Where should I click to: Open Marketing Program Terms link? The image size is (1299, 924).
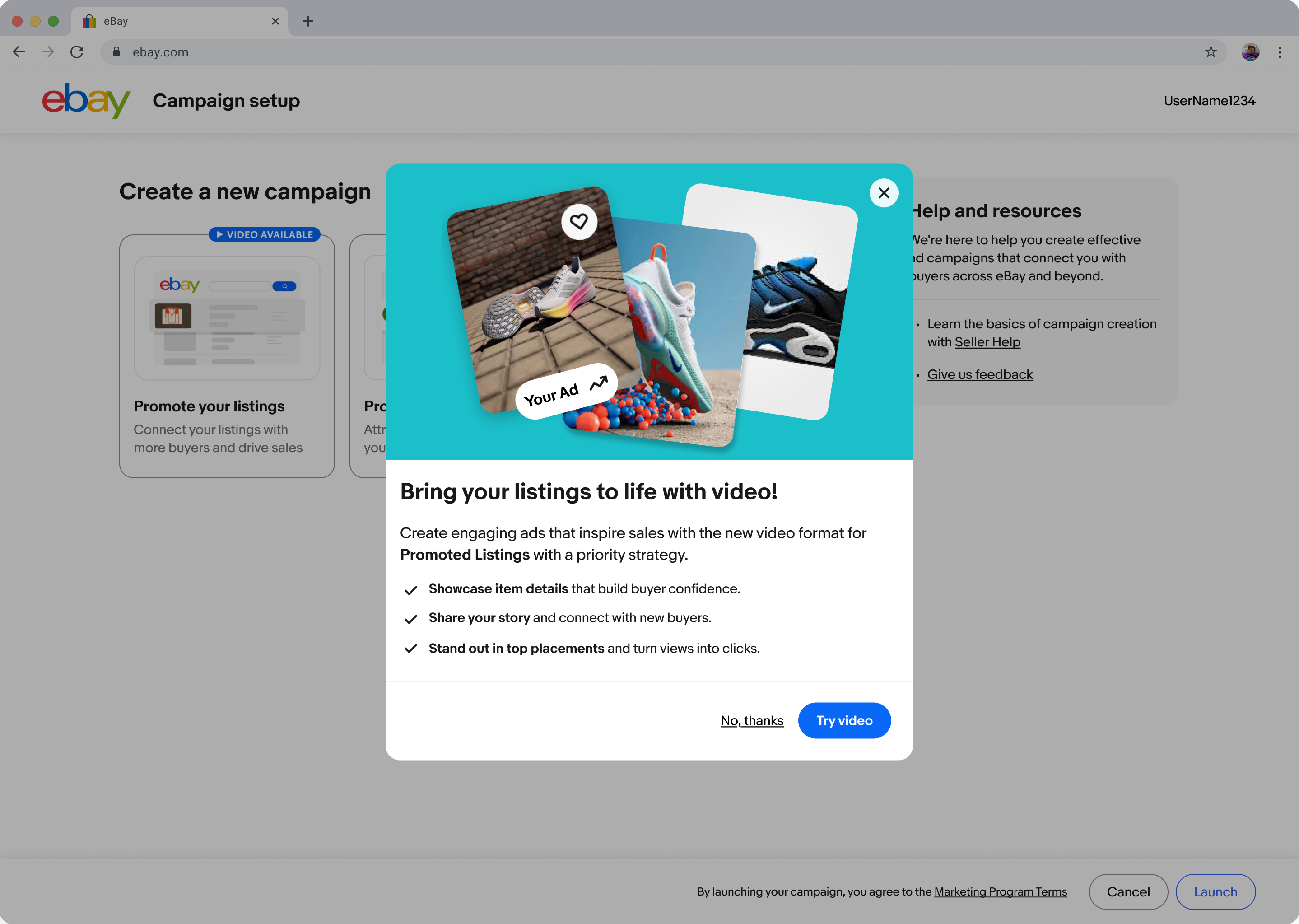(x=1000, y=891)
